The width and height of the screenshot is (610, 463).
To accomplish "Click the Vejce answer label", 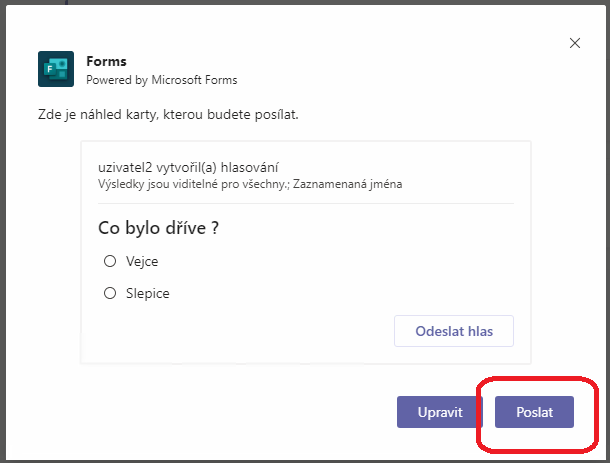I will (142, 261).
